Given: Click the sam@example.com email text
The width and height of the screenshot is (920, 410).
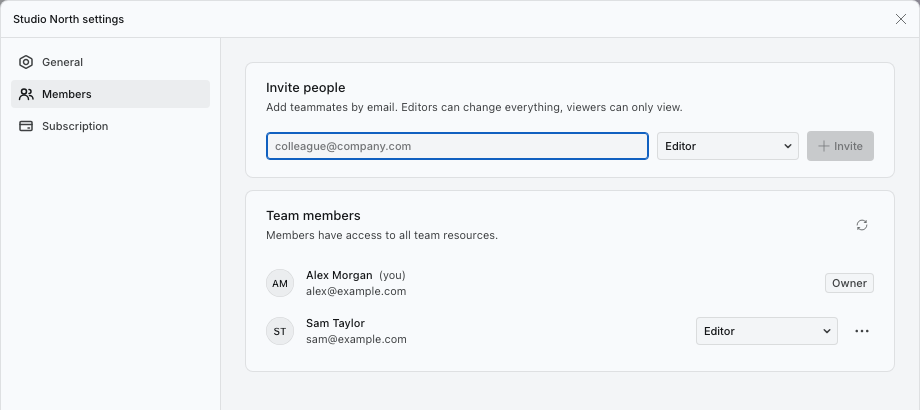Looking at the screenshot, I should pos(356,339).
